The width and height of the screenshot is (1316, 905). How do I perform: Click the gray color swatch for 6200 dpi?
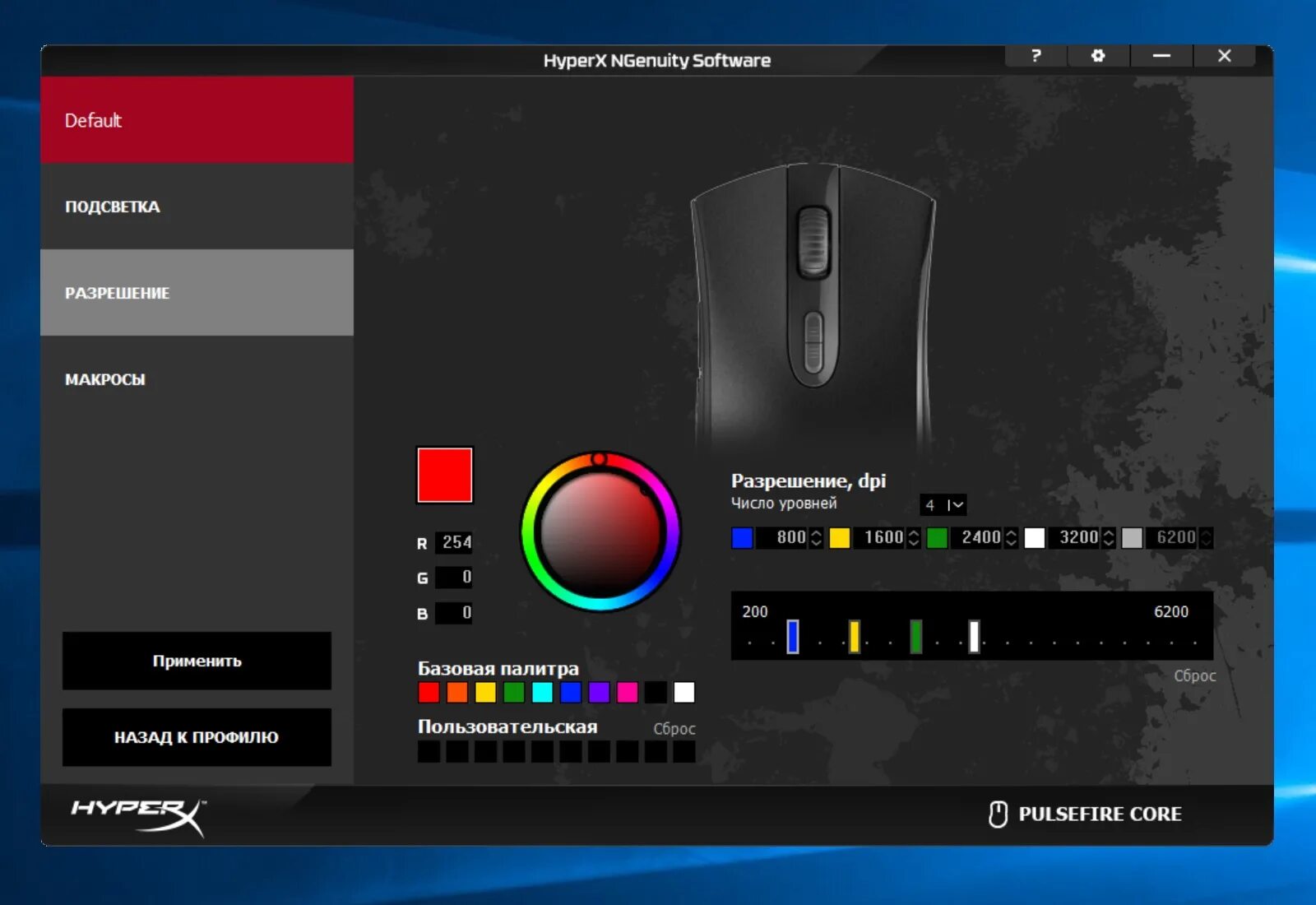1132,538
